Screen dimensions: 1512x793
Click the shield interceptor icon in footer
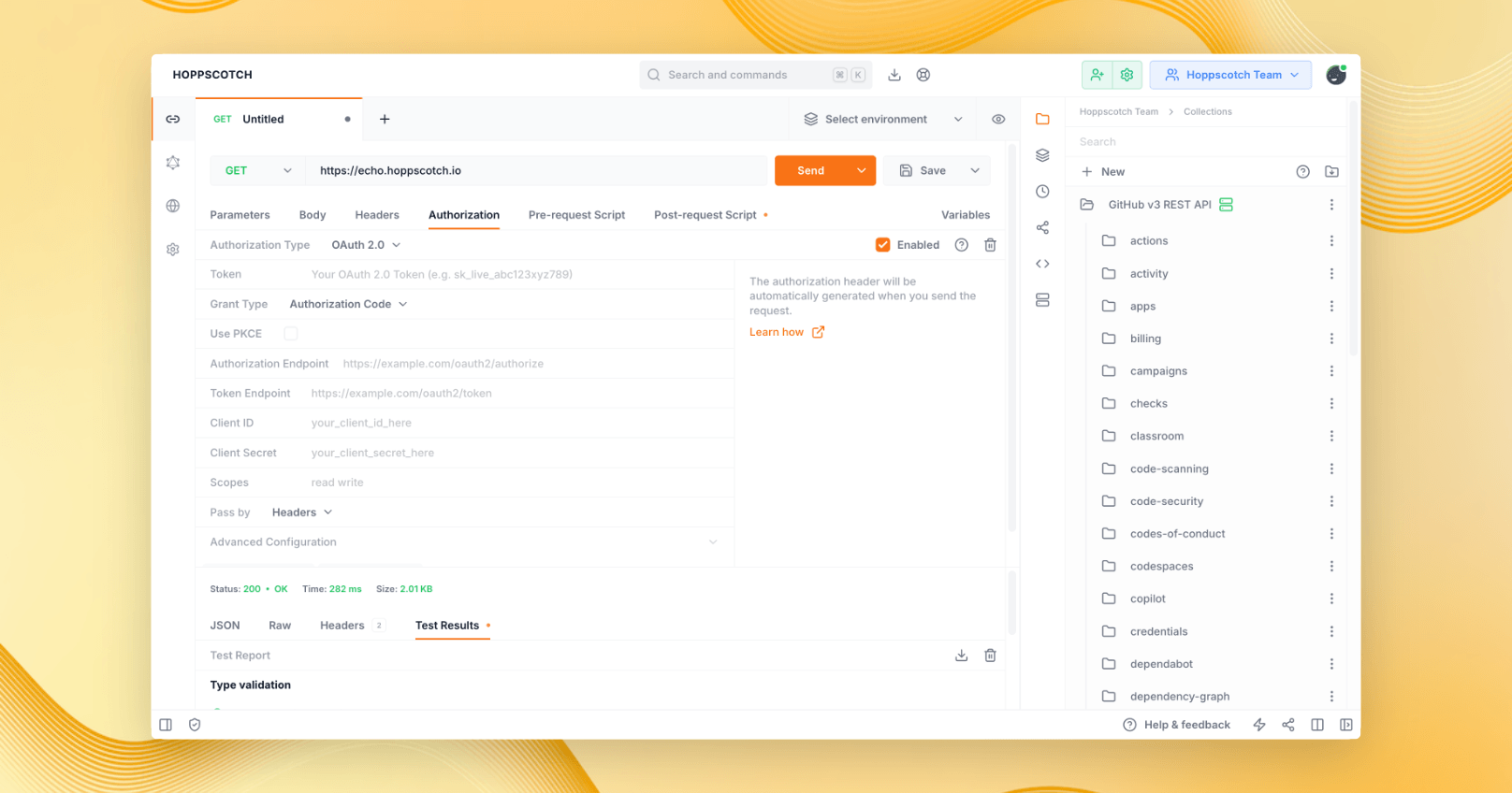click(x=195, y=725)
